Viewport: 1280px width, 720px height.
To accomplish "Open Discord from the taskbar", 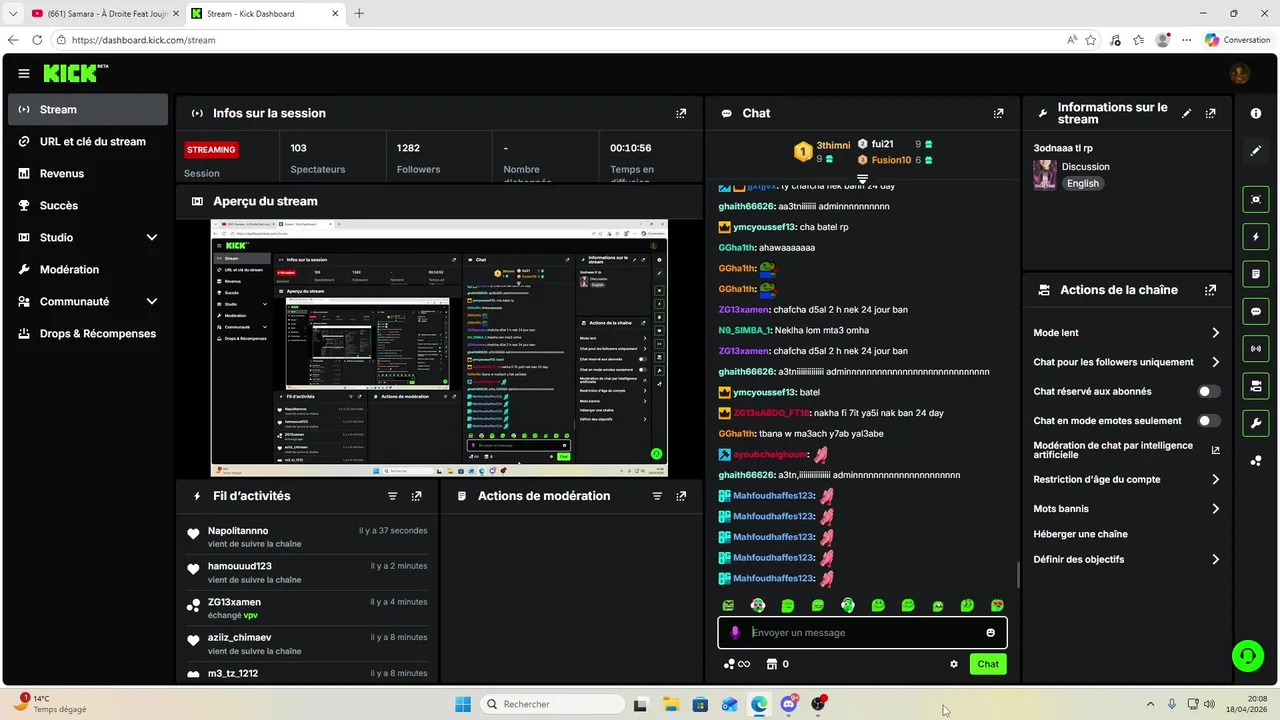I will pos(789,704).
